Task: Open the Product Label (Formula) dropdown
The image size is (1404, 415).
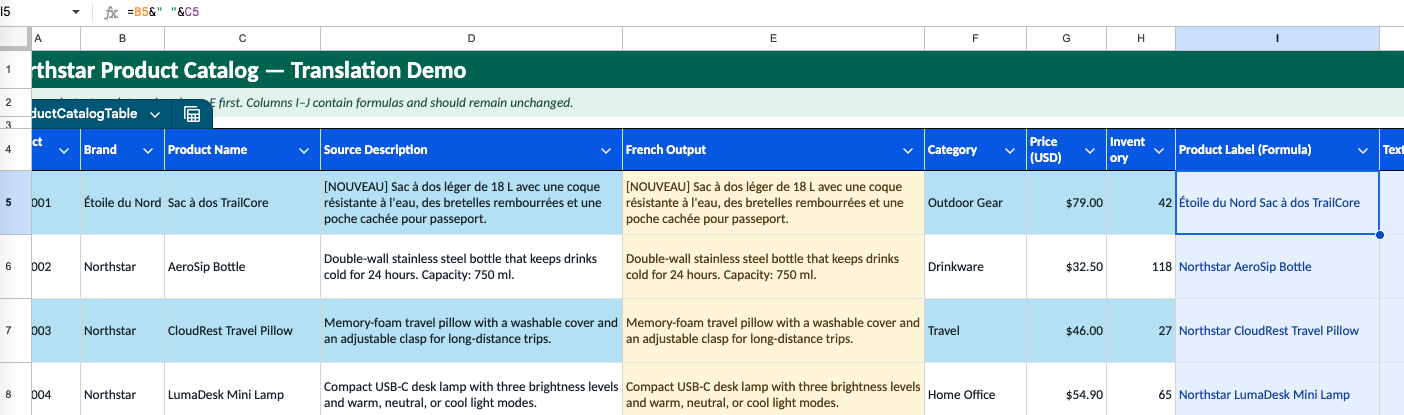Action: pos(1364,150)
